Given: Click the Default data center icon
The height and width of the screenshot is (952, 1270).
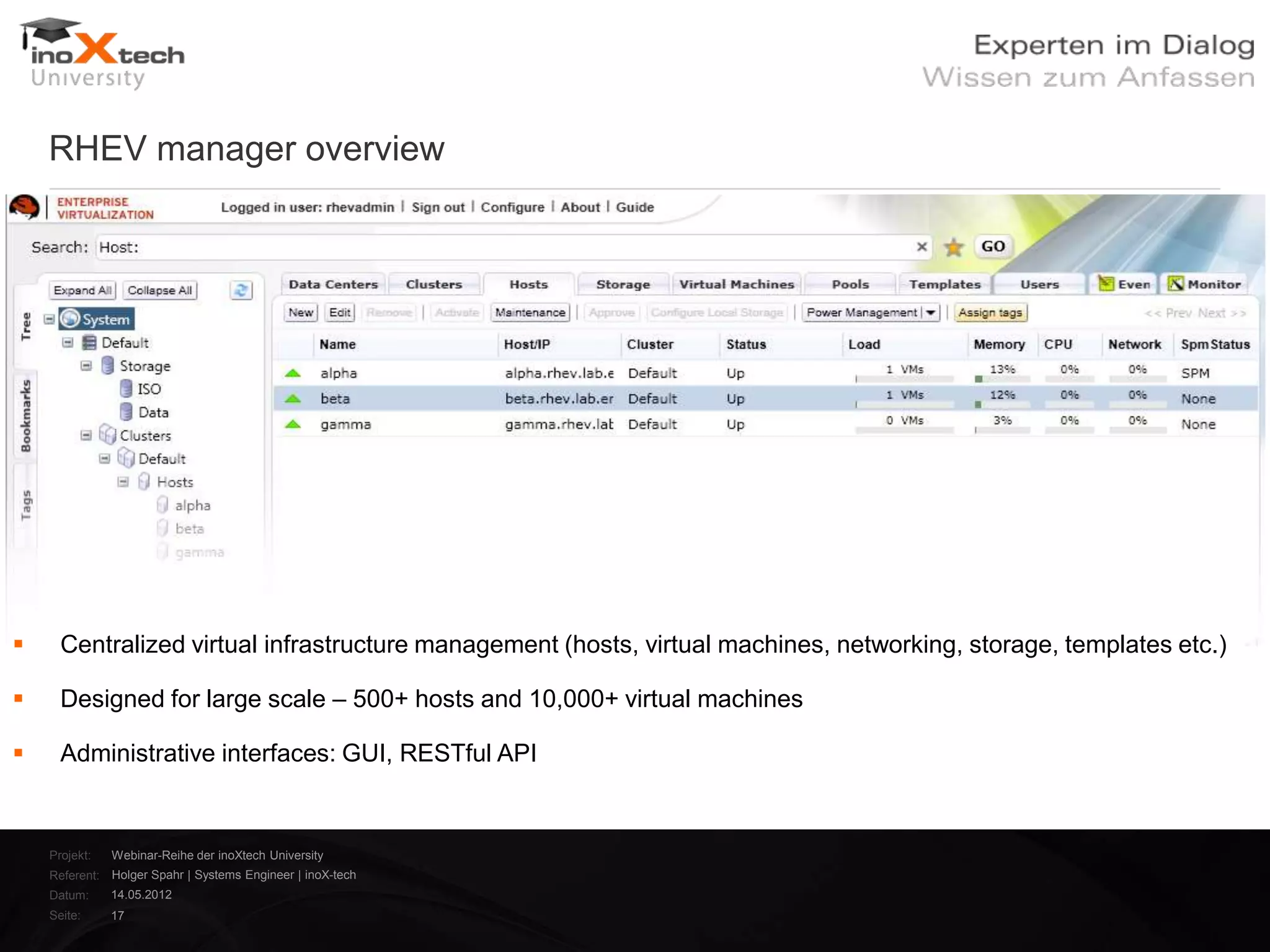Looking at the screenshot, I should click(x=89, y=343).
